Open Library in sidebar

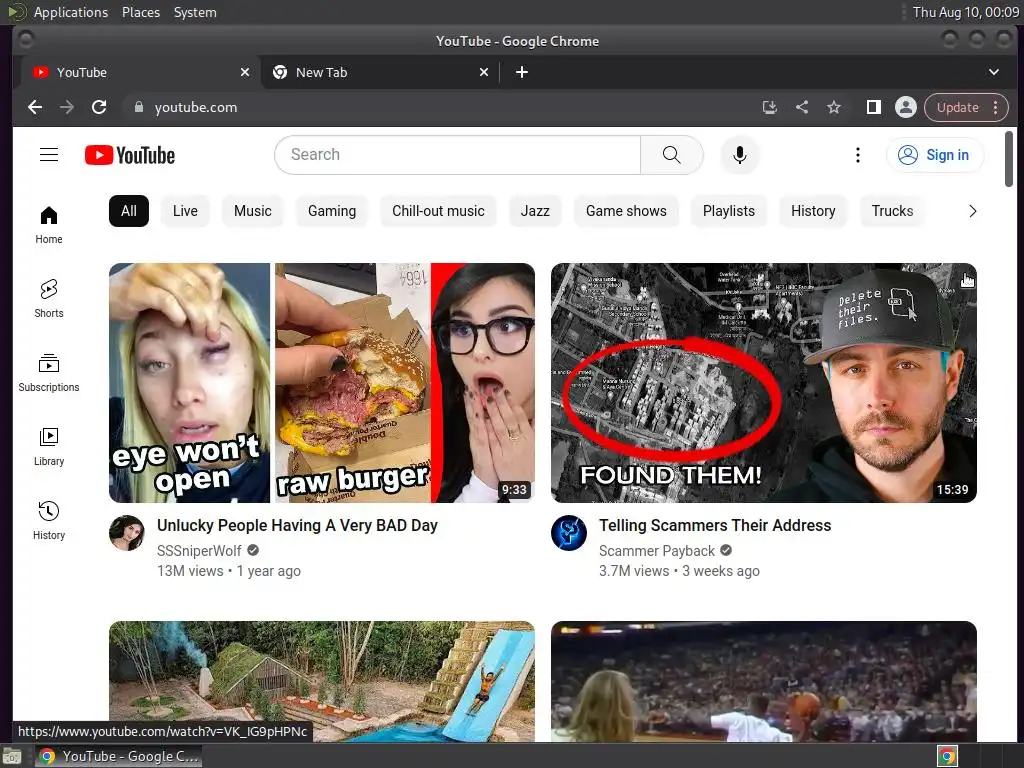(x=49, y=447)
